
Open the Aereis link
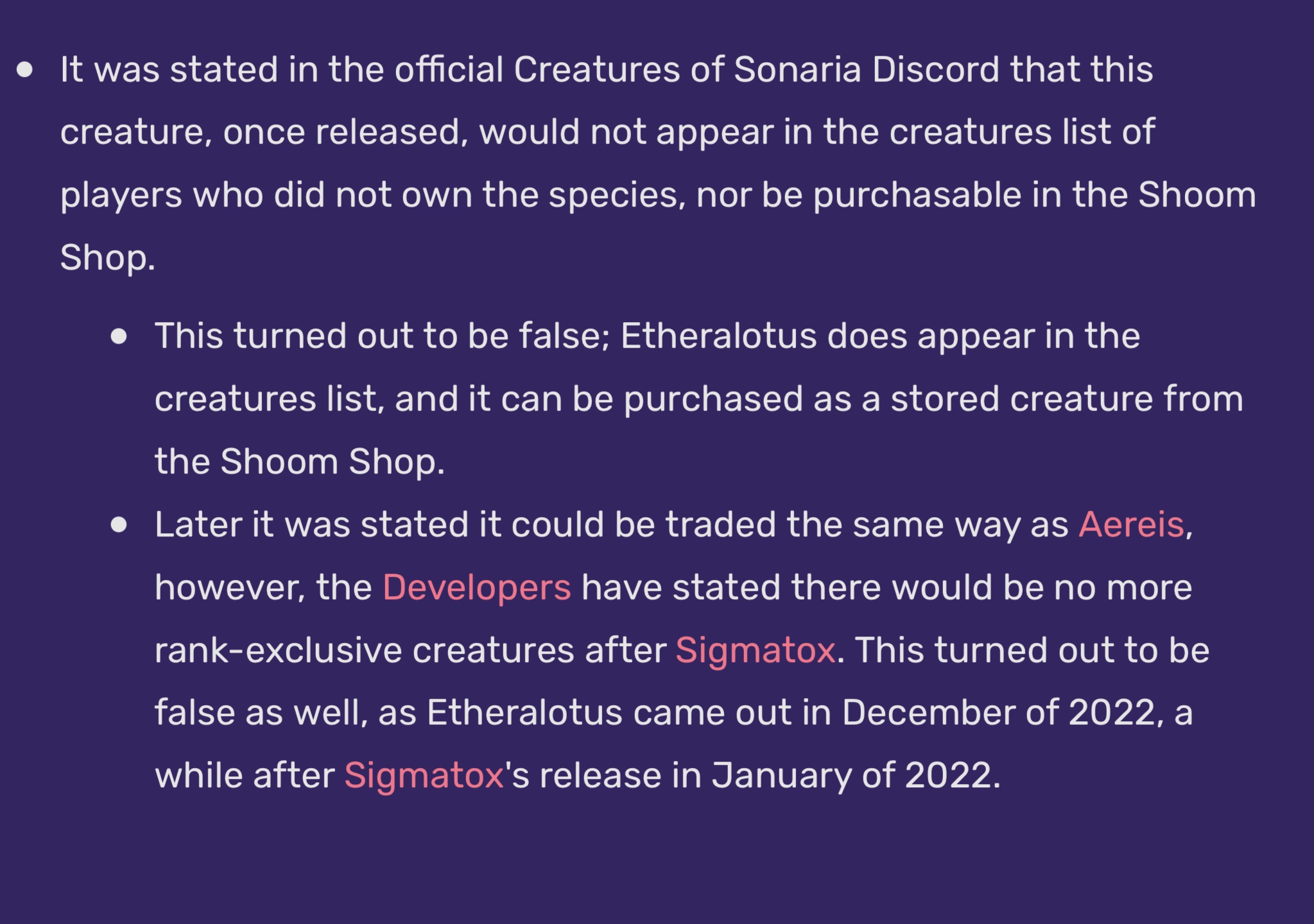tap(1131, 524)
